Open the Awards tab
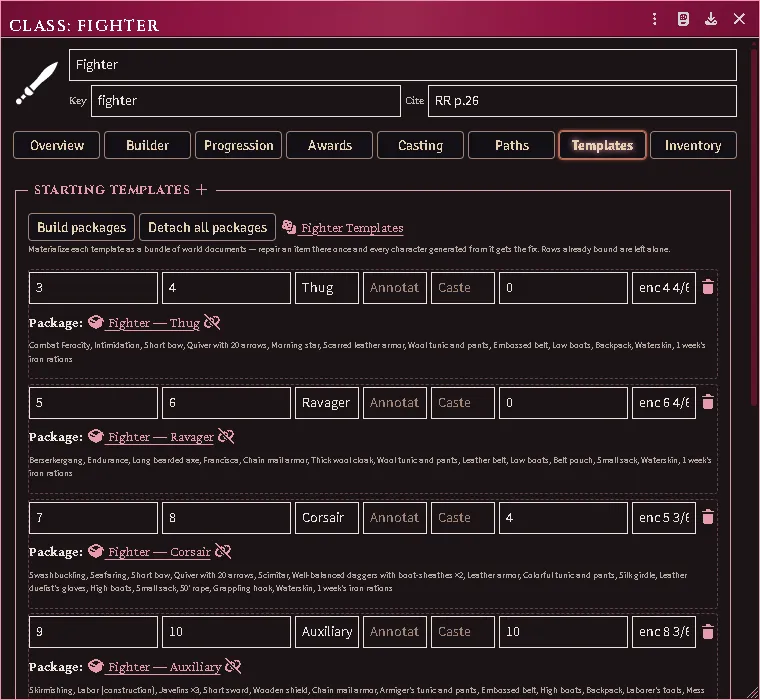The height and width of the screenshot is (700, 760). point(330,145)
